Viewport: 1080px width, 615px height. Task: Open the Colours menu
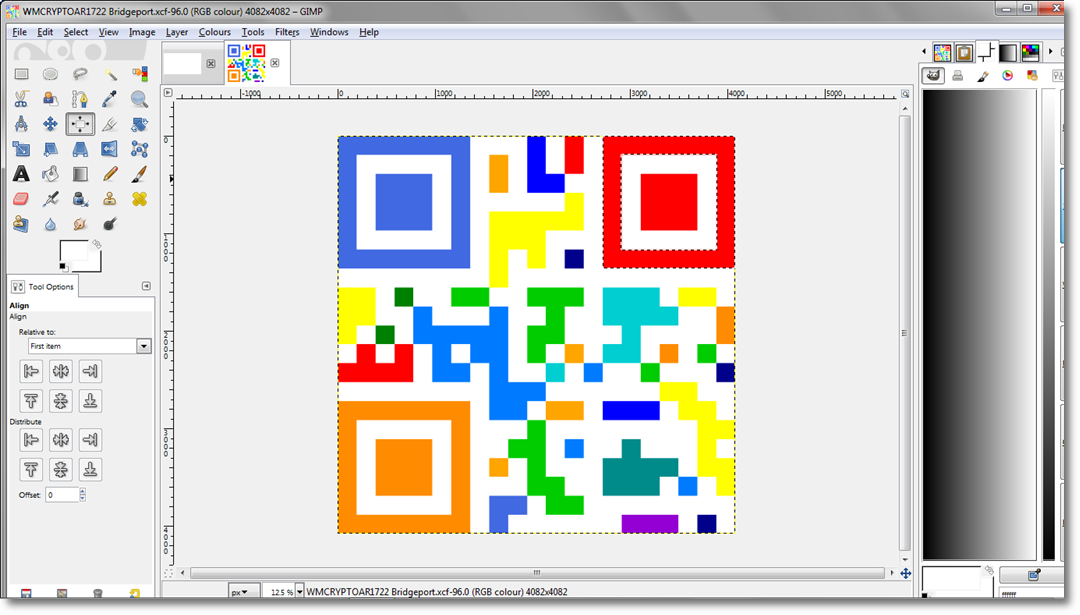tap(214, 32)
